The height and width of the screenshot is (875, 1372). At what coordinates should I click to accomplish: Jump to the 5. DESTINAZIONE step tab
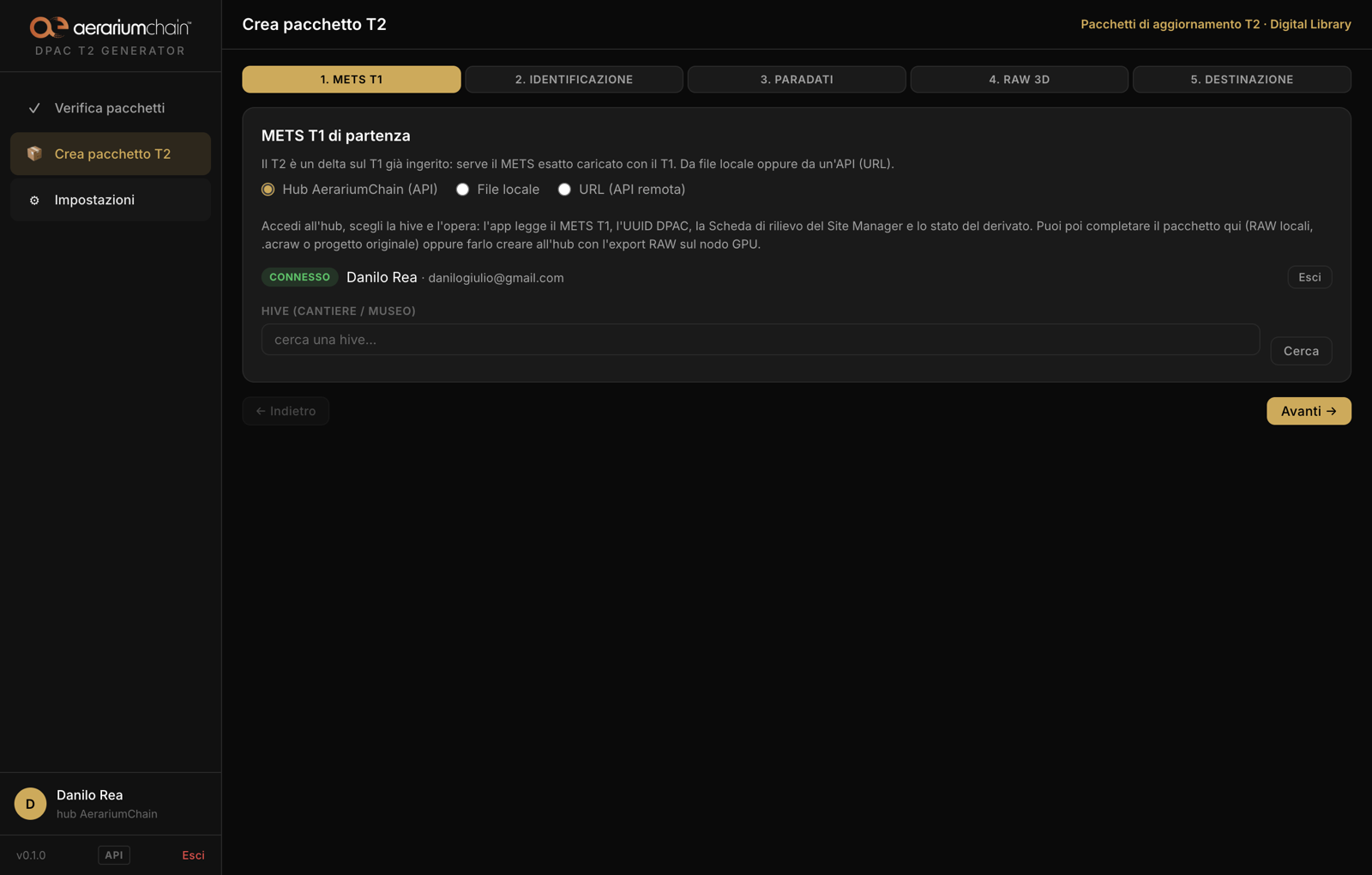tap(1242, 79)
